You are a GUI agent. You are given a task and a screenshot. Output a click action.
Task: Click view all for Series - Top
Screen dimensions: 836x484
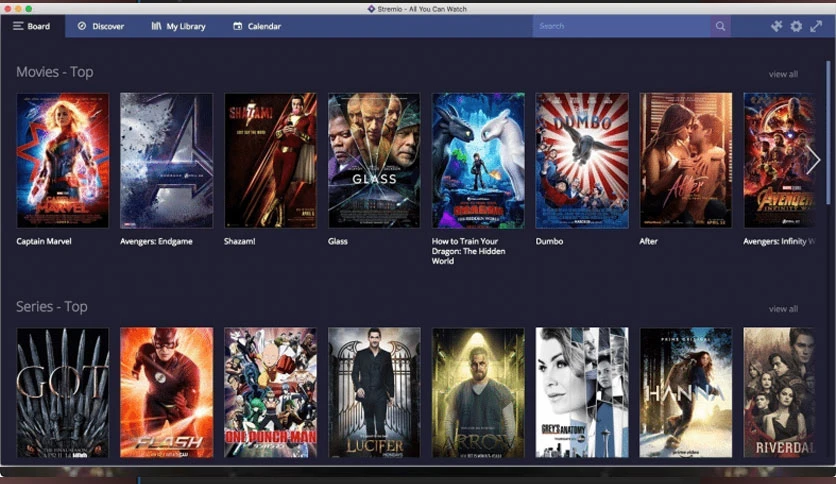[x=783, y=309]
